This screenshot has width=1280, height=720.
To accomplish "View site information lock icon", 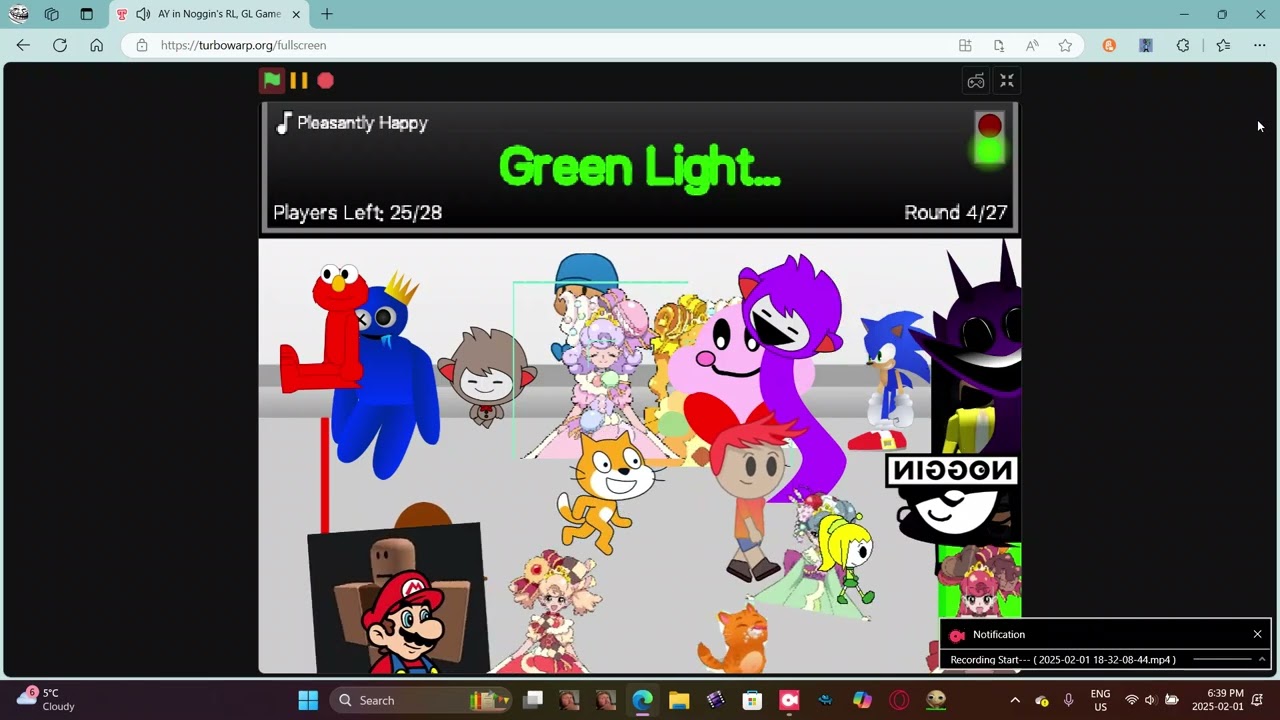I will [x=141, y=45].
